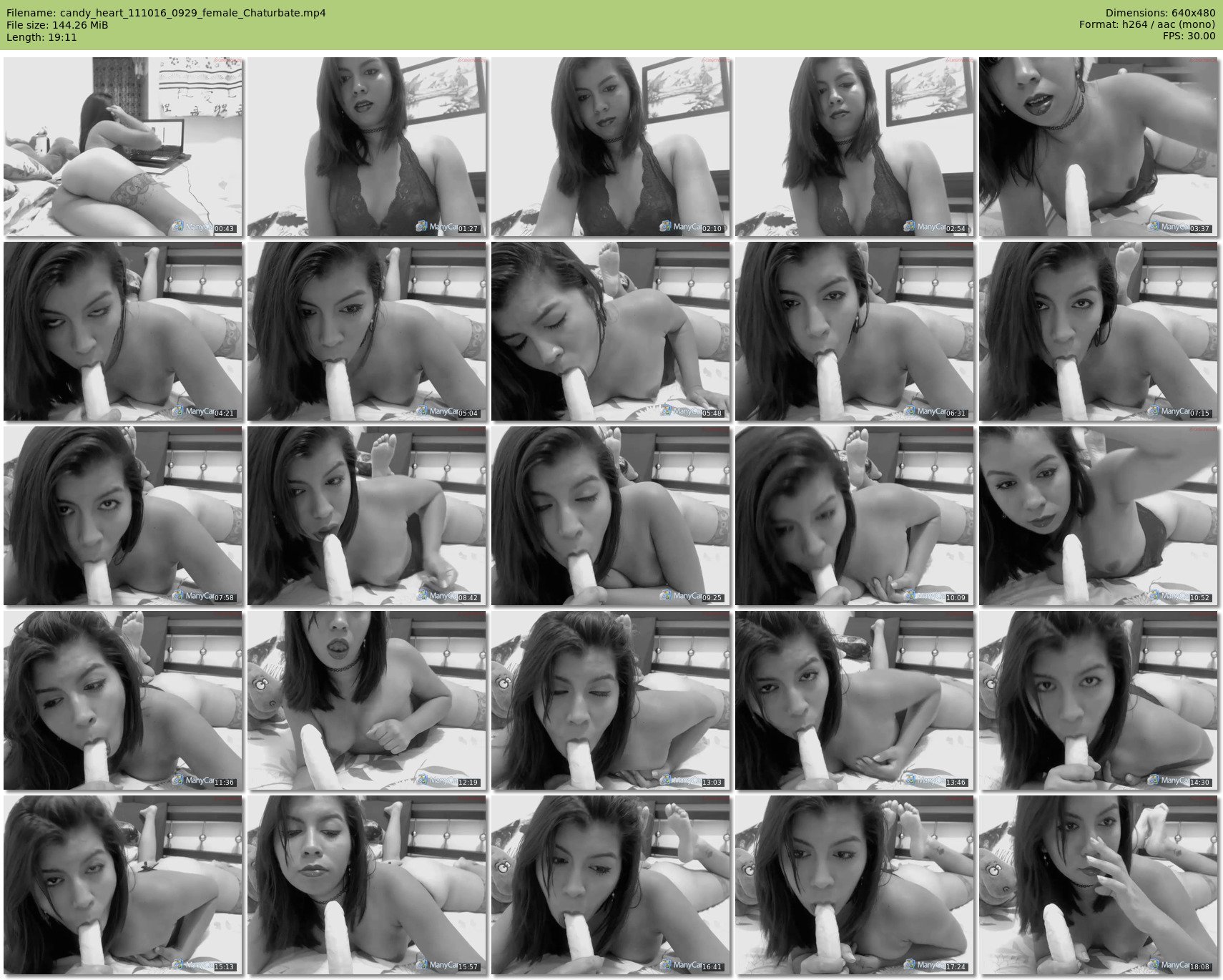The image size is (1223, 980).
Task: Click the 07:15 timestamp label
Action: [1200, 413]
